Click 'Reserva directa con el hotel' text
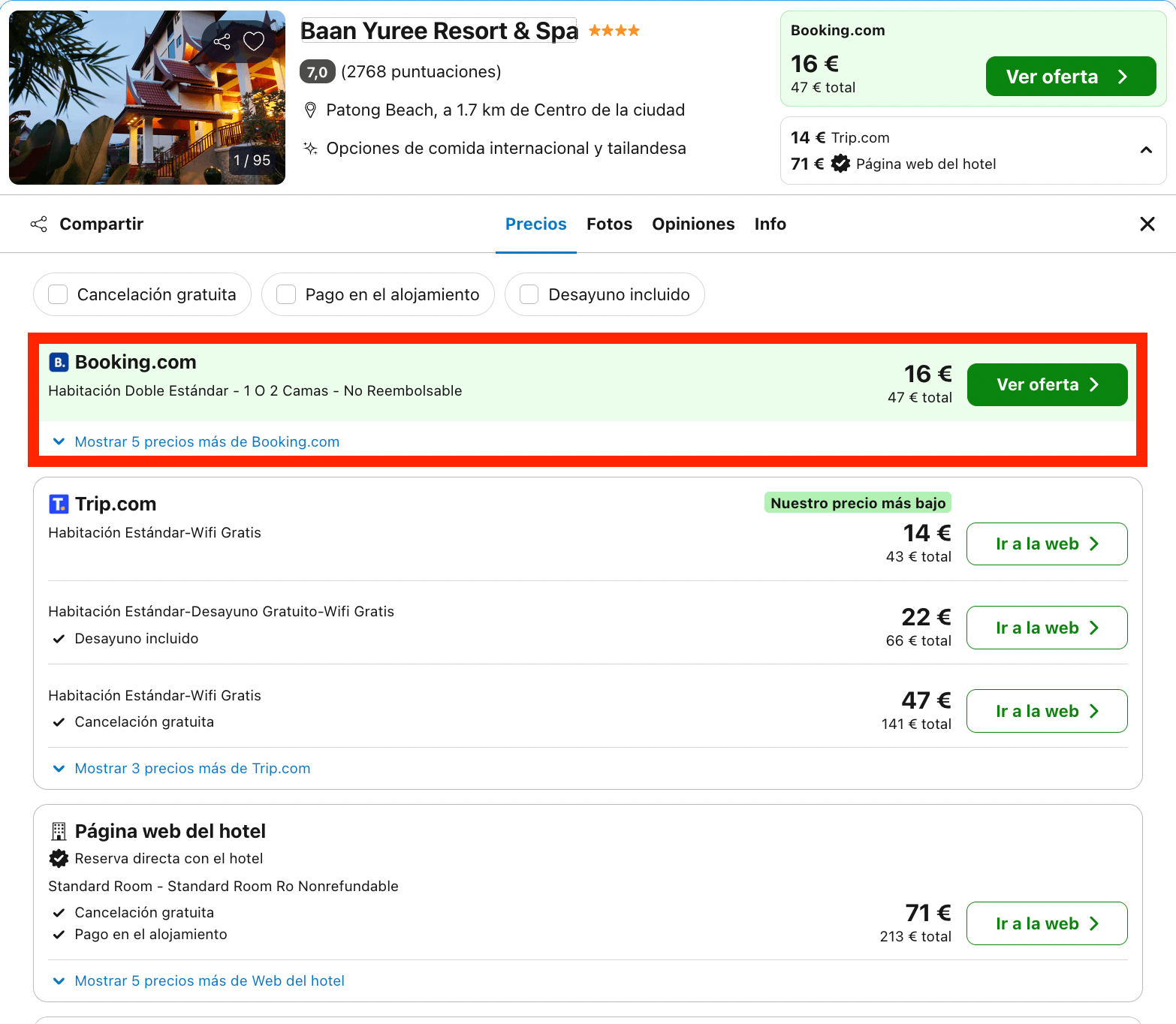 [169, 858]
